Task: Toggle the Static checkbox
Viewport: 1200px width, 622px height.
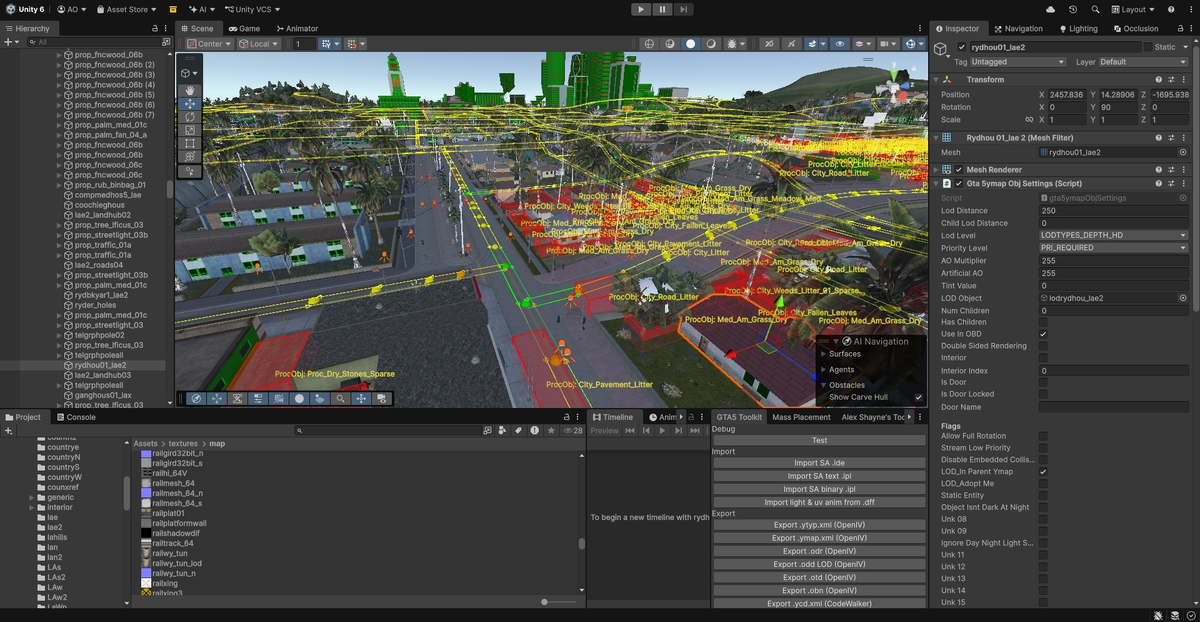Action: click(1149, 47)
